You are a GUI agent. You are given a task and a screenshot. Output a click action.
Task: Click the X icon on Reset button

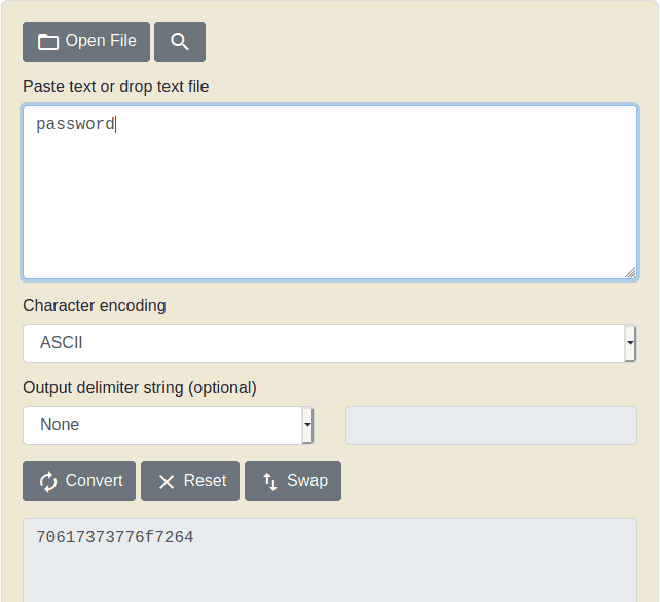[166, 482]
